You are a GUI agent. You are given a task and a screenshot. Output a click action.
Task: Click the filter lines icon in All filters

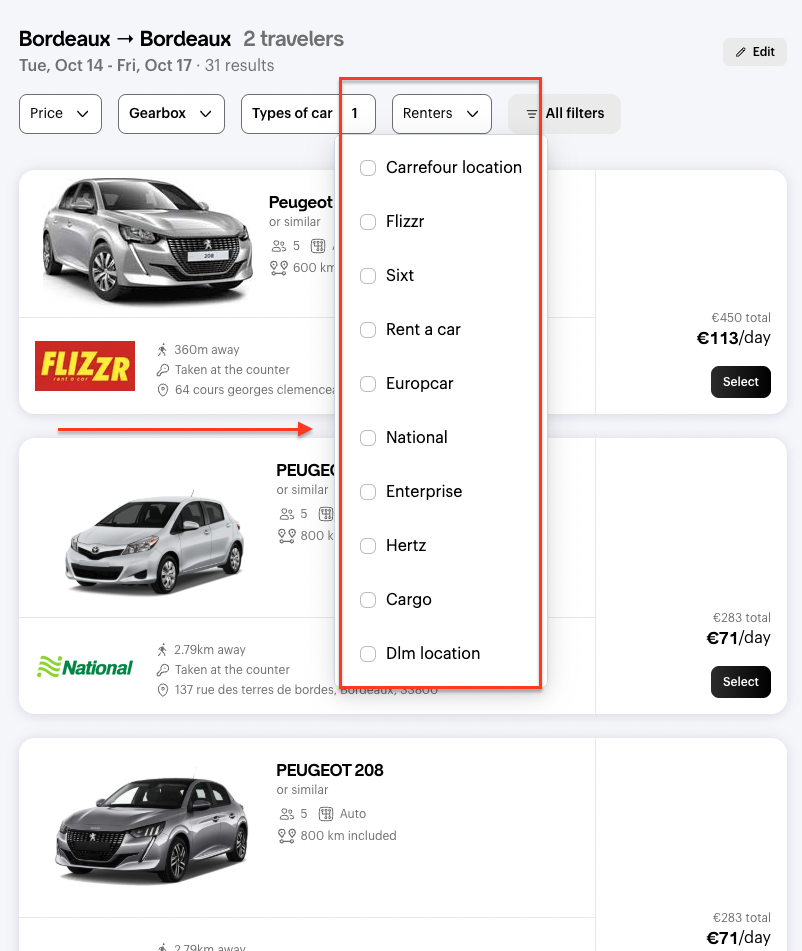tap(532, 114)
